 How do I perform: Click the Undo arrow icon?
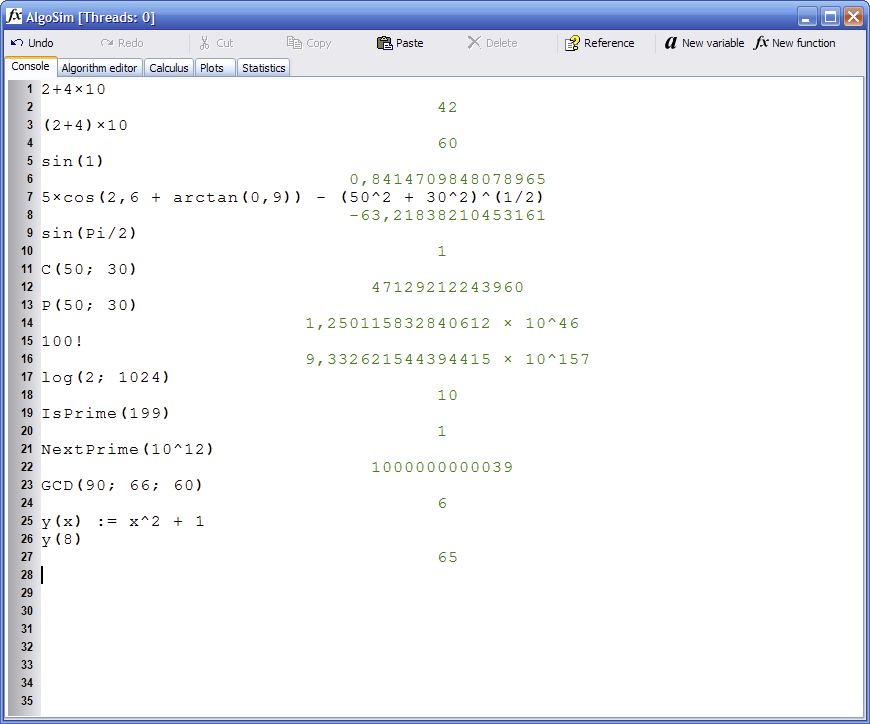17,43
